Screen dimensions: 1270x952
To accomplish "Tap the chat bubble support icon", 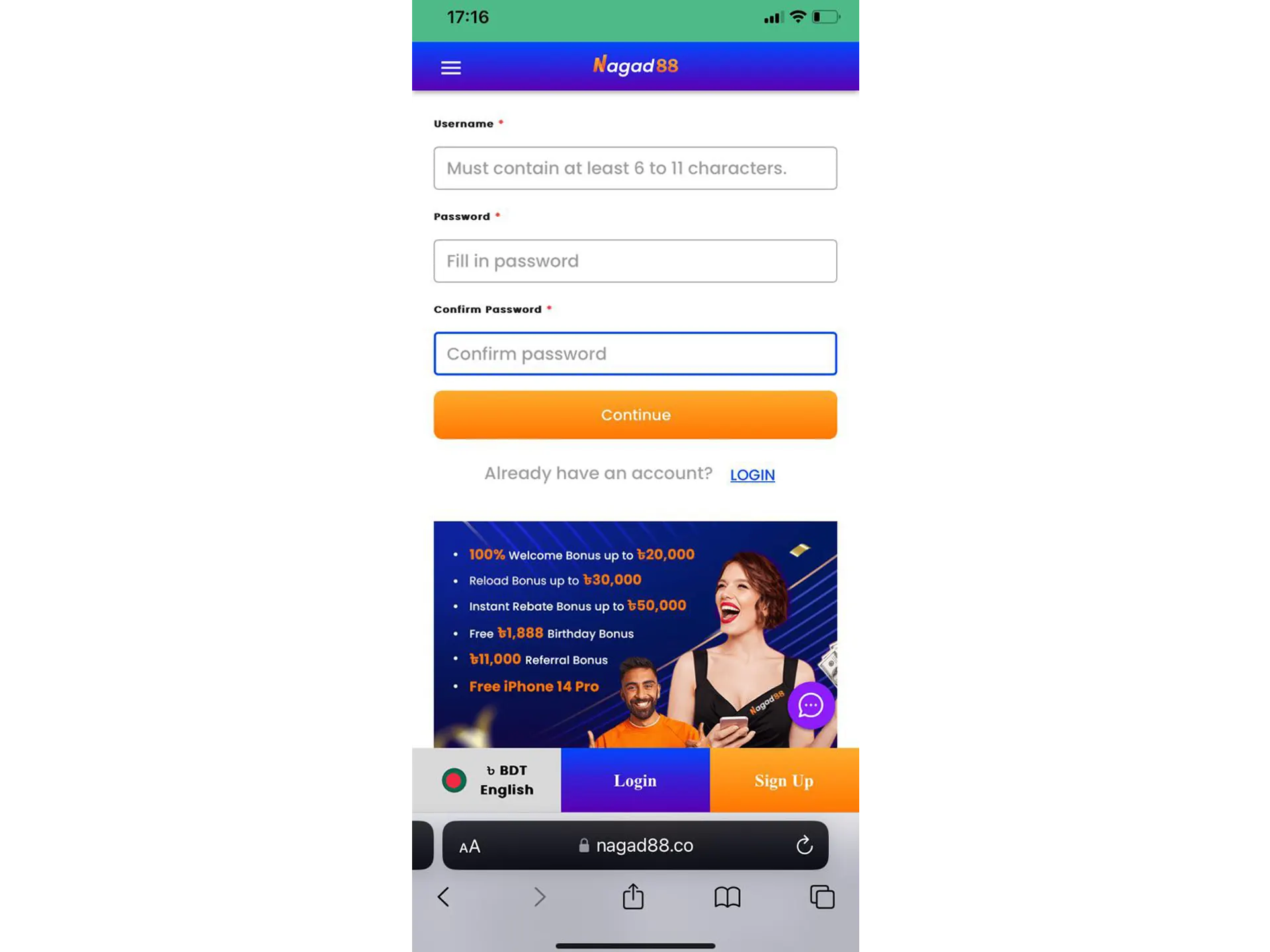I will point(810,705).
